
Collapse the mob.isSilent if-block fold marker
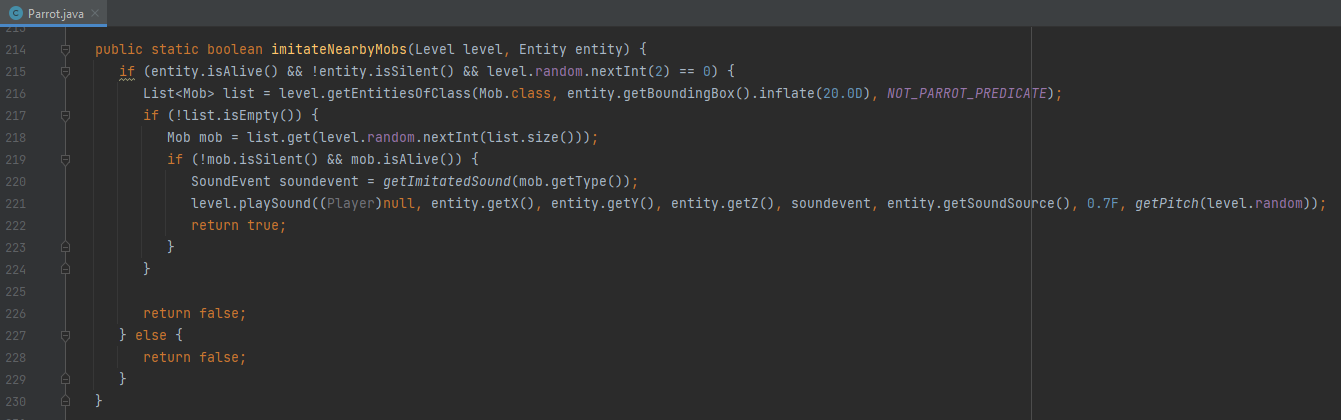pyautogui.click(x=65, y=159)
